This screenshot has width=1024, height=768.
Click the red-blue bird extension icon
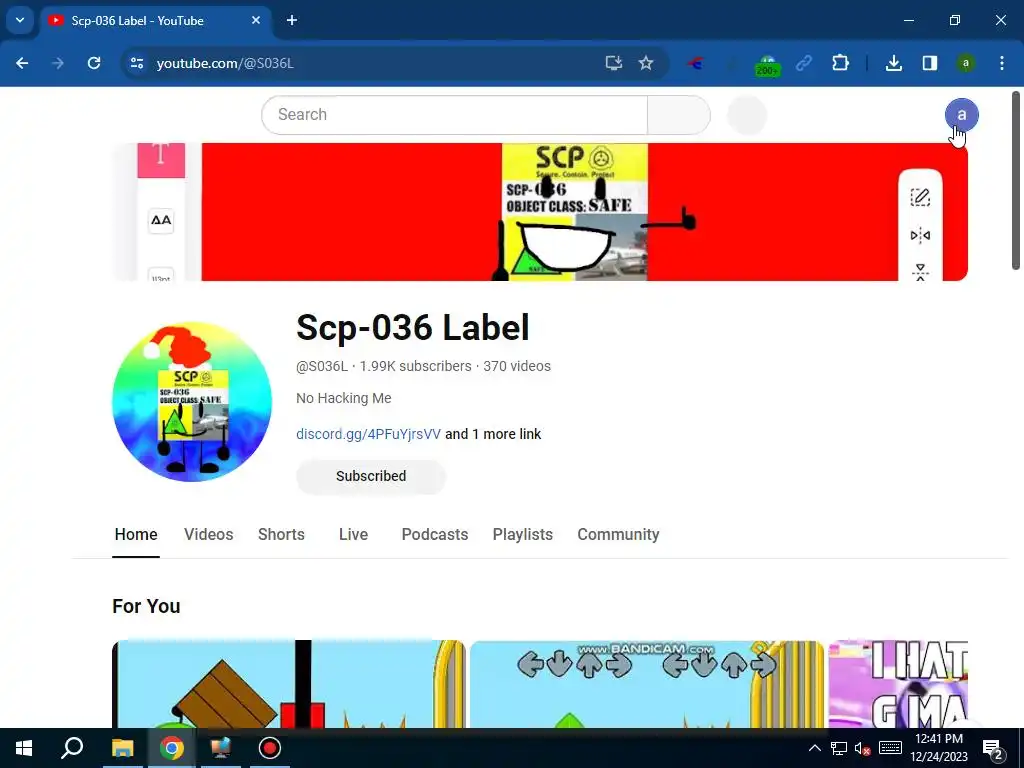[696, 63]
